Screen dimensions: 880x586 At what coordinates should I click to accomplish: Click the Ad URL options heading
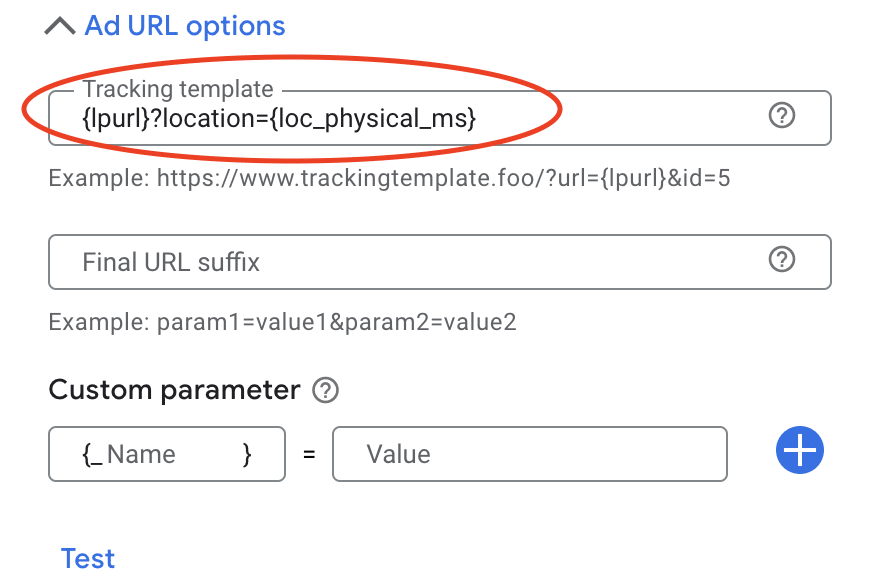pos(185,26)
